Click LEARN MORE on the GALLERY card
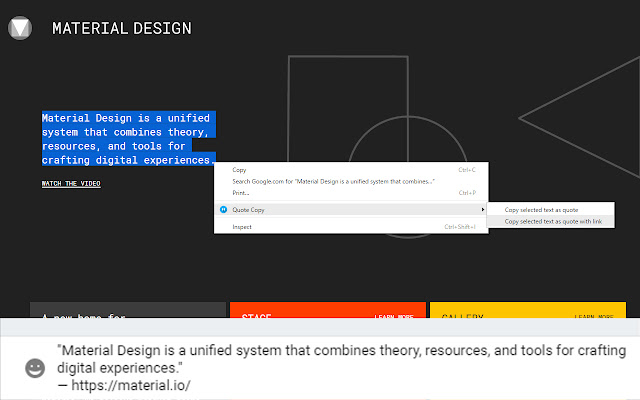640x400 pixels. coord(594,316)
